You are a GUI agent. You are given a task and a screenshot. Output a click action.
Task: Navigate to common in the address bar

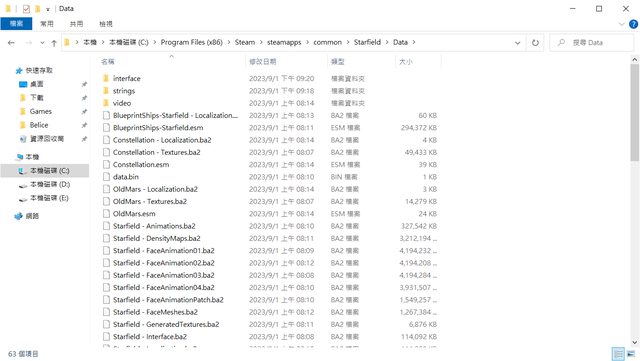coord(327,42)
